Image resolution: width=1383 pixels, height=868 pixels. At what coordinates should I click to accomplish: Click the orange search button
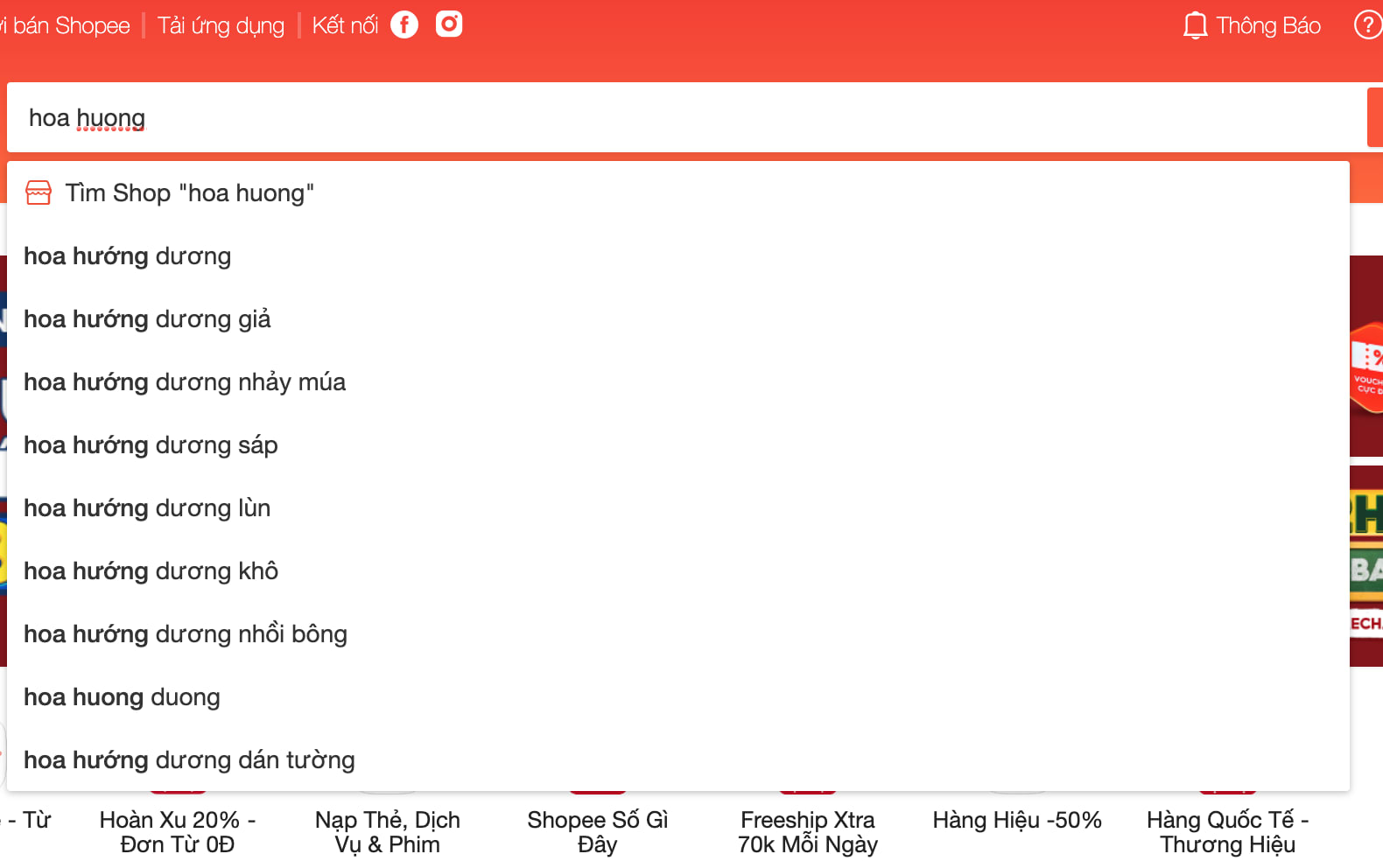(1375, 117)
